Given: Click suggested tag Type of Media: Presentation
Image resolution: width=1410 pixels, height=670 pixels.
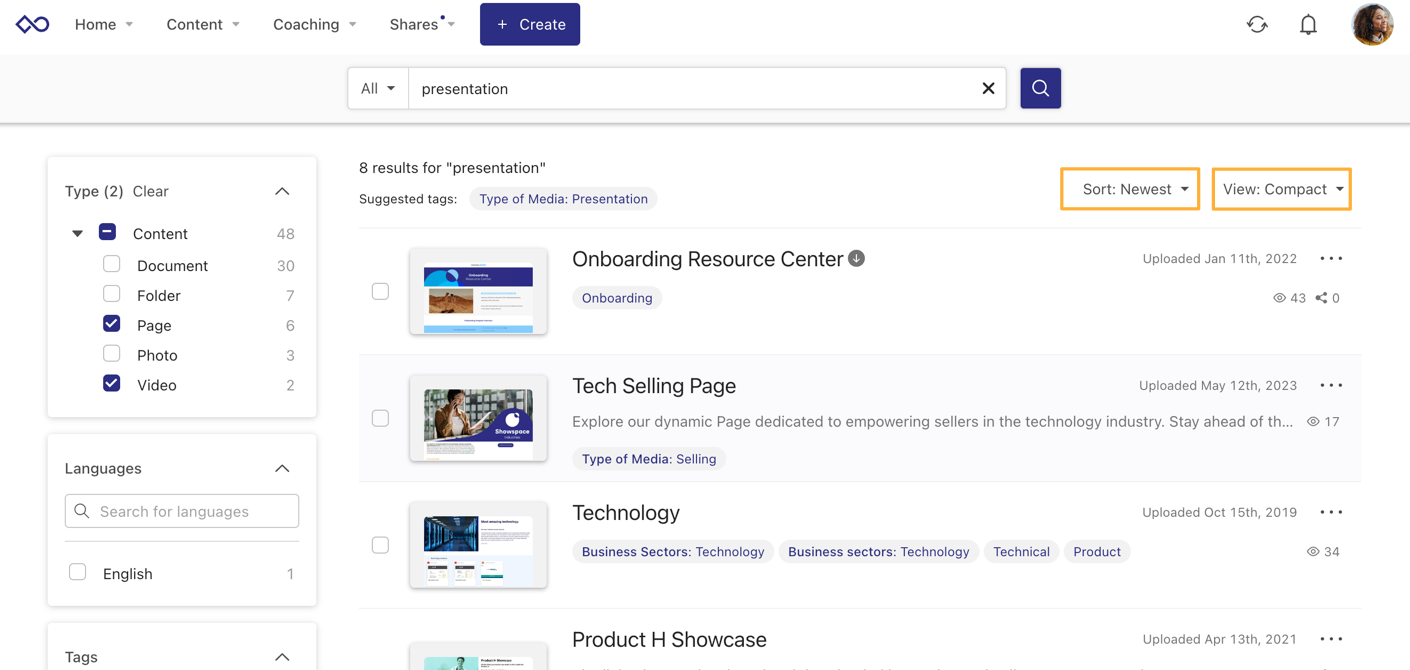Looking at the screenshot, I should click(563, 199).
